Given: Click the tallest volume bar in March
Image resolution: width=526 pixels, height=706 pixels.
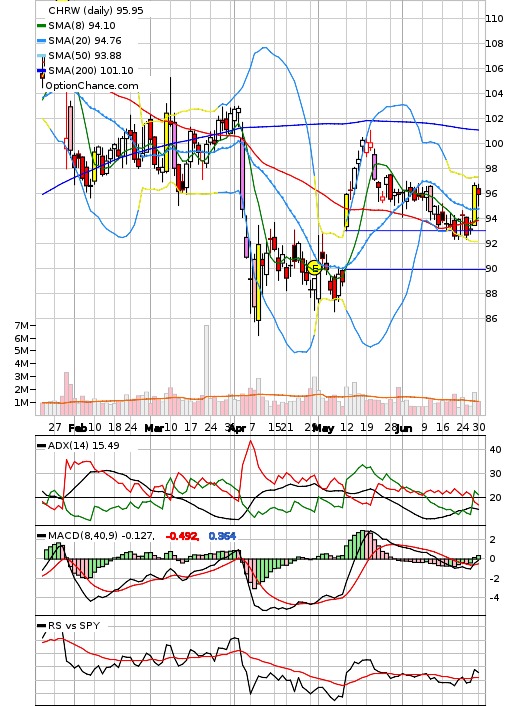Looking at the screenshot, I should pos(207,370).
